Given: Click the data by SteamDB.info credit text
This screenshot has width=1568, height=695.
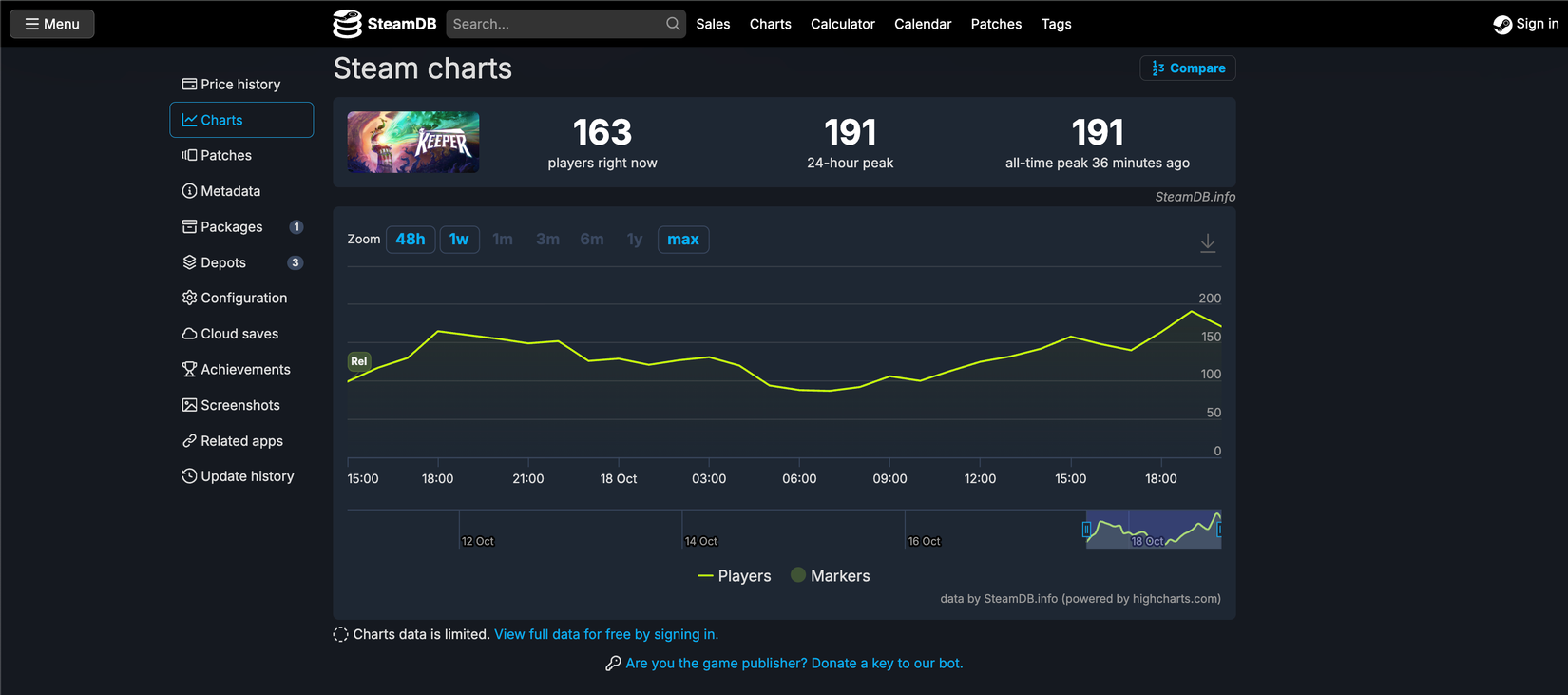Looking at the screenshot, I should [x=1080, y=599].
